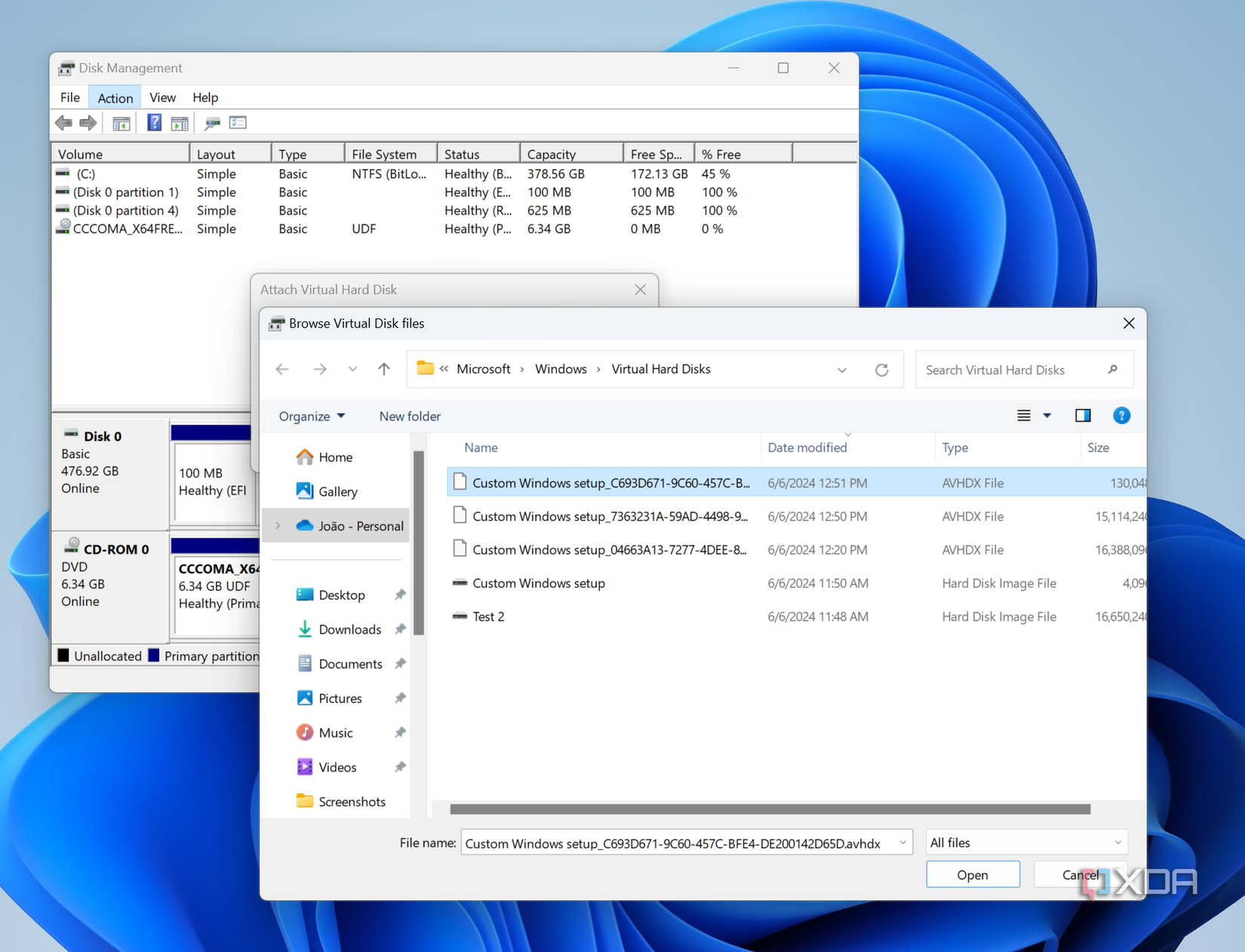Select the Test 2 hard disk image file
The image size is (1245, 952).
pyautogui.click(x=488, y=616)
